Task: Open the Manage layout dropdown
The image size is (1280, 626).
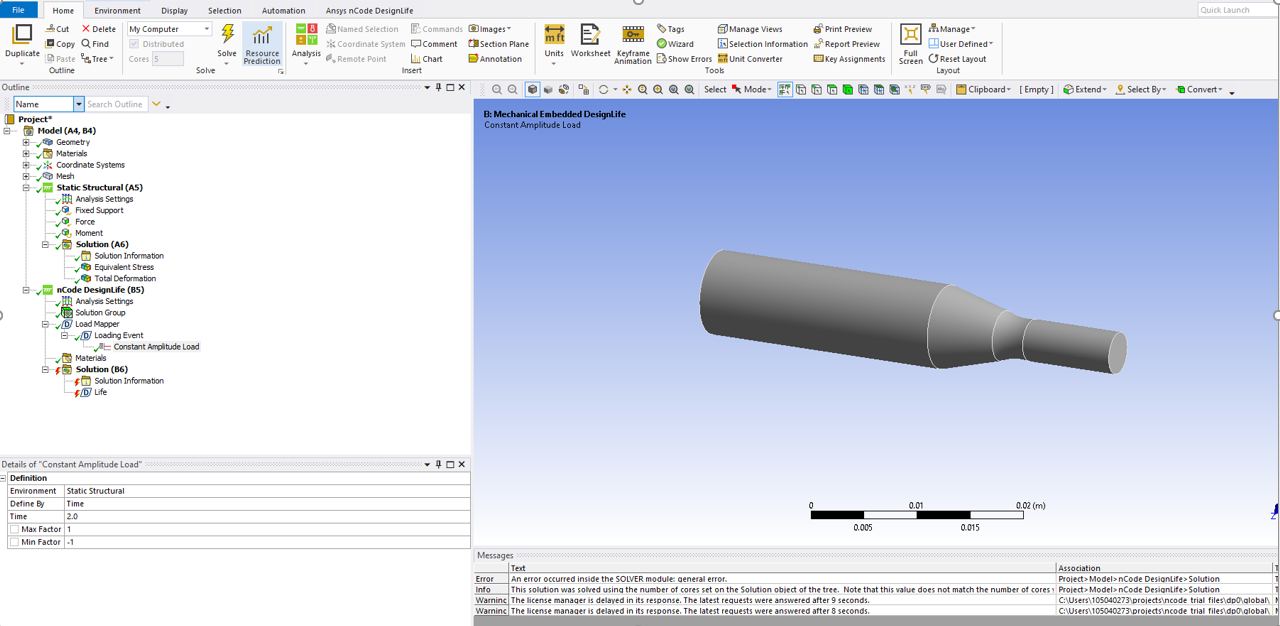Action: pyautogui.click(x=952, y=29)
